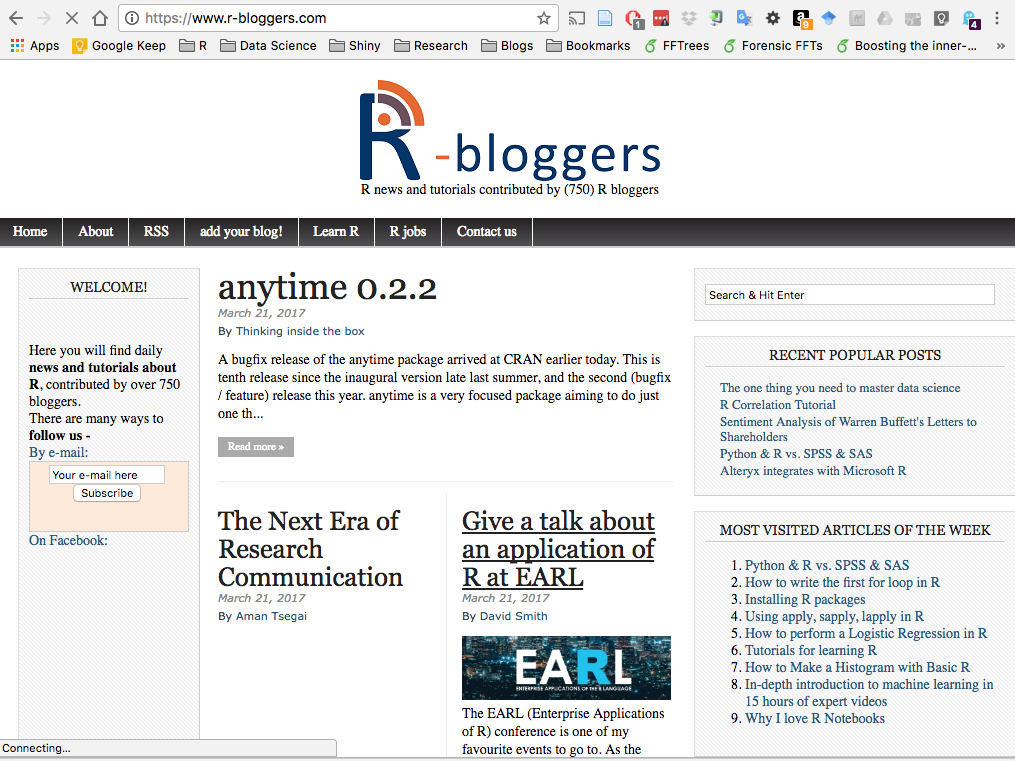Viewport: 1015px width, 761px height.
Task: Select 'add your blog!' in navigation
Action: pyautogui.click(x=241, y=232)
